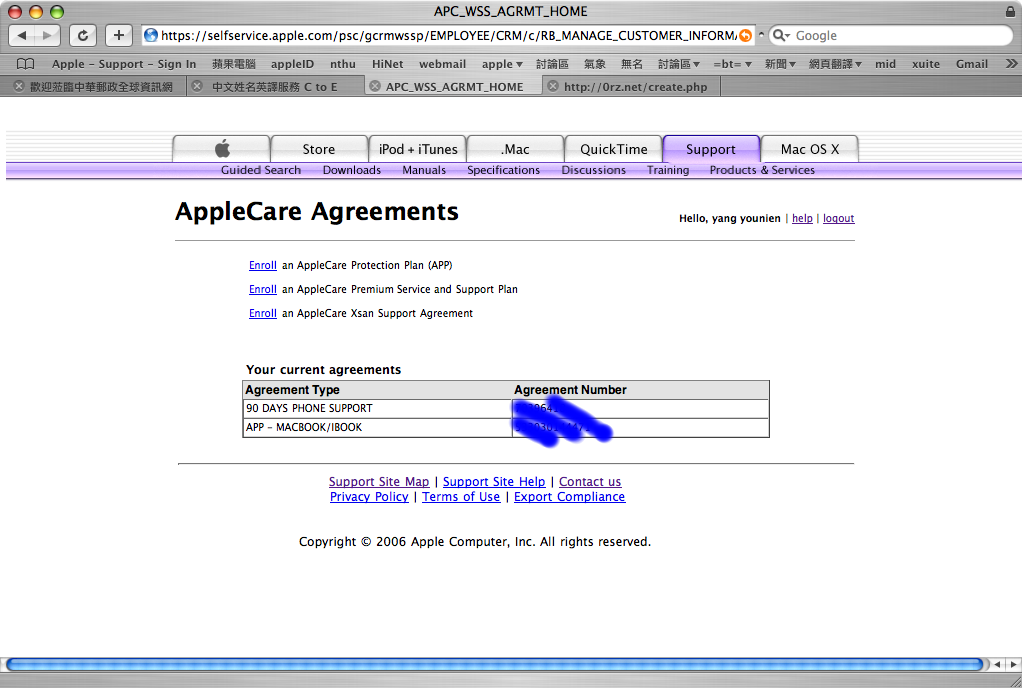
Task: Close the 0rz.net tab with its X icon
Action: (x=553, y=86)
